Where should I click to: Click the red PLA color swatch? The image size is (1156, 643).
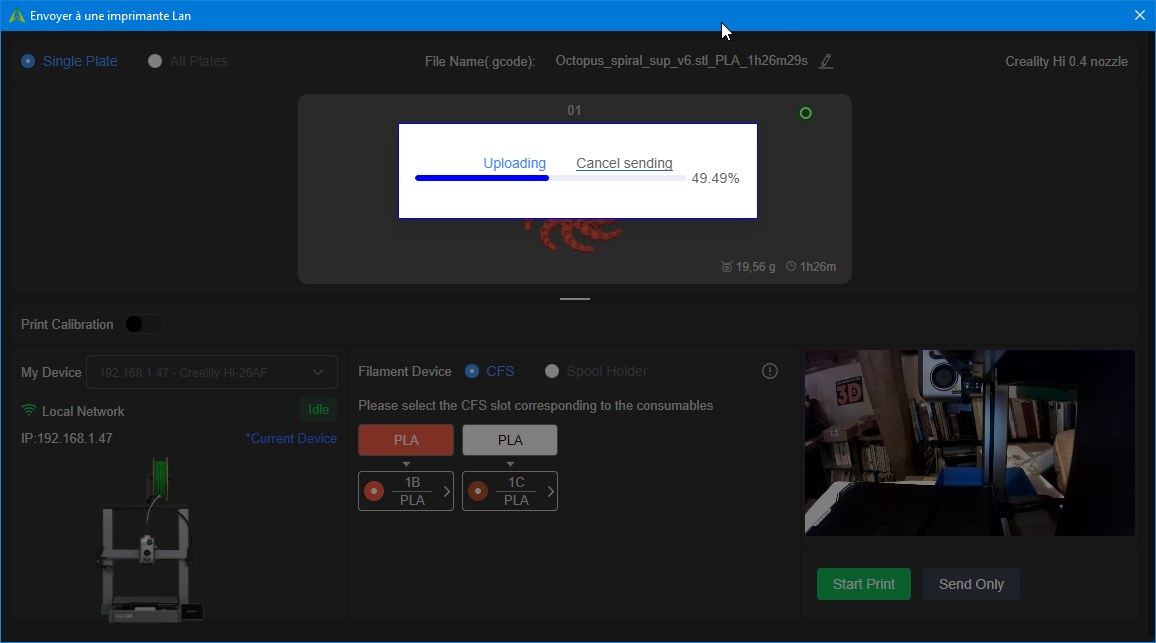point(406,440)
